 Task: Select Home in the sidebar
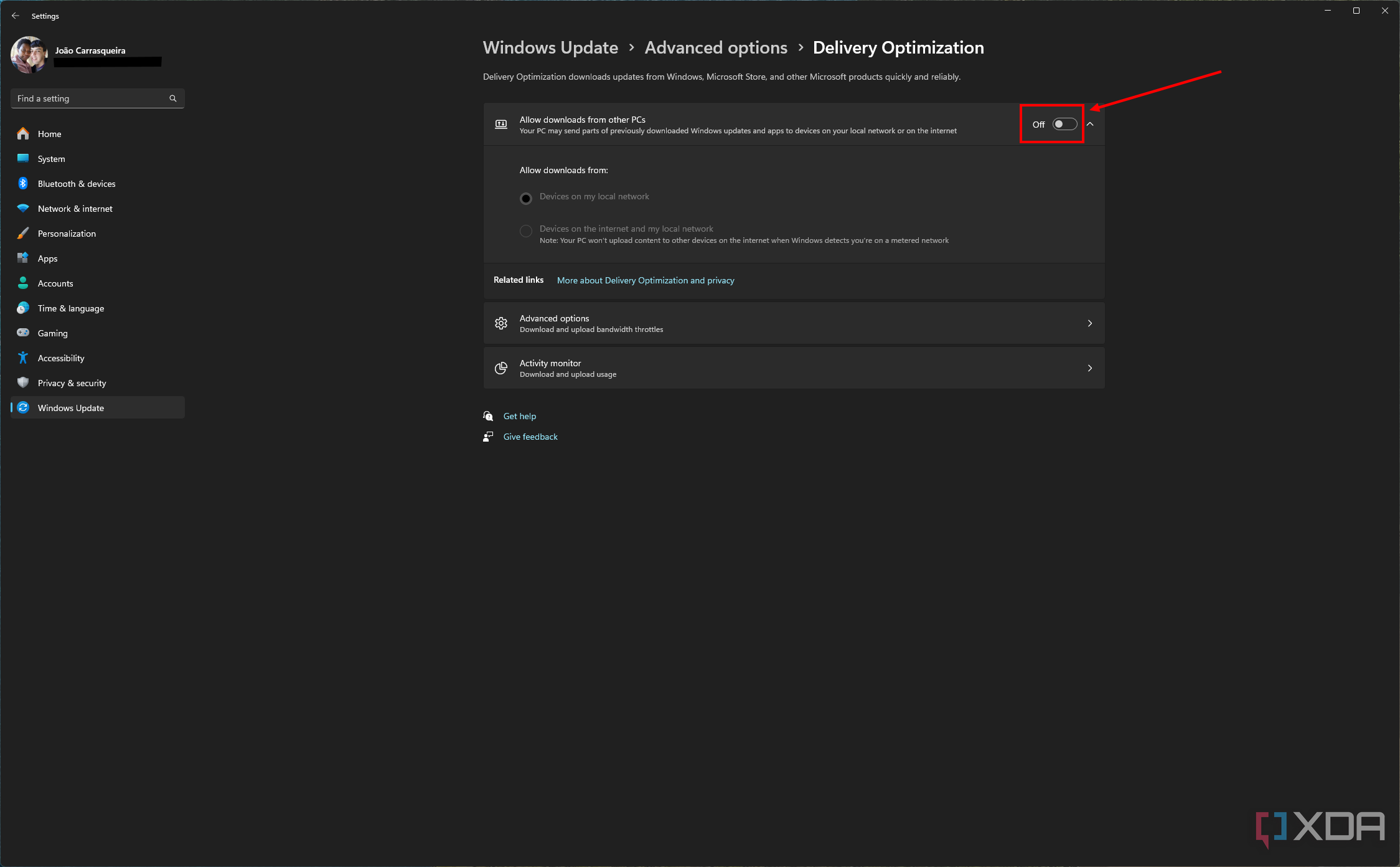point(98,134)
